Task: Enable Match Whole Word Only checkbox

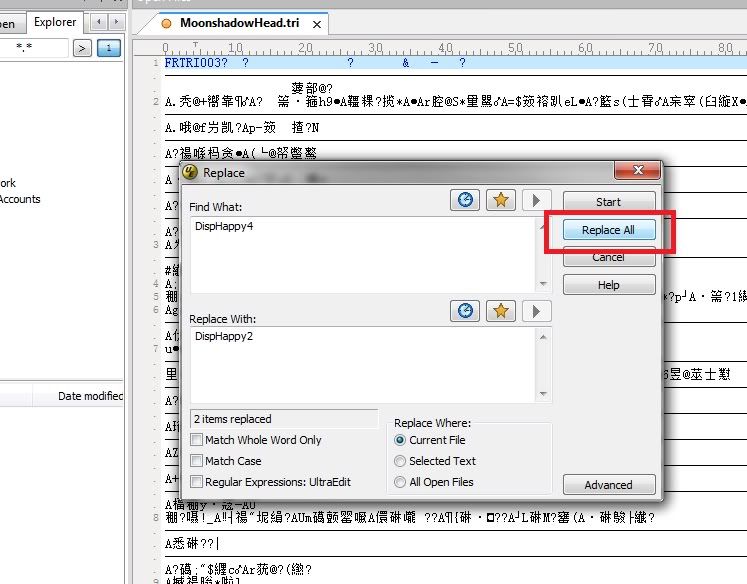Action: point(197,440)
